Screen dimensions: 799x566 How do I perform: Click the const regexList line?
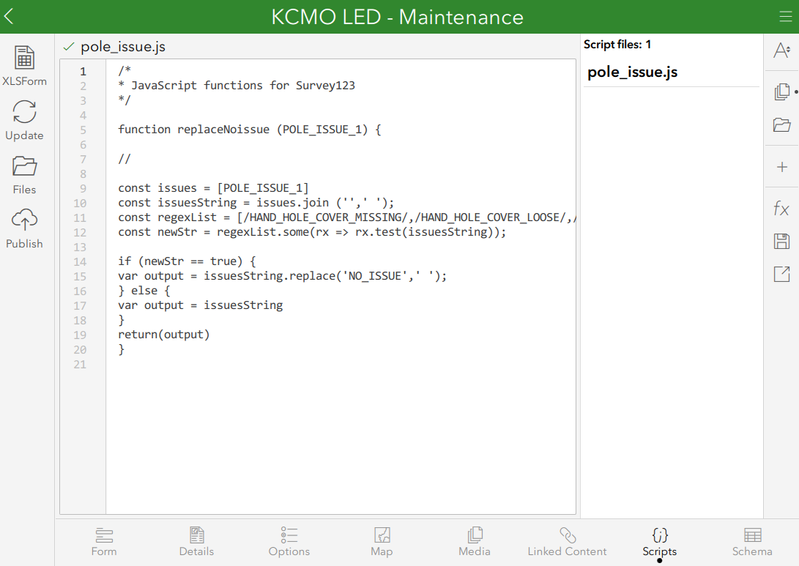347,218
